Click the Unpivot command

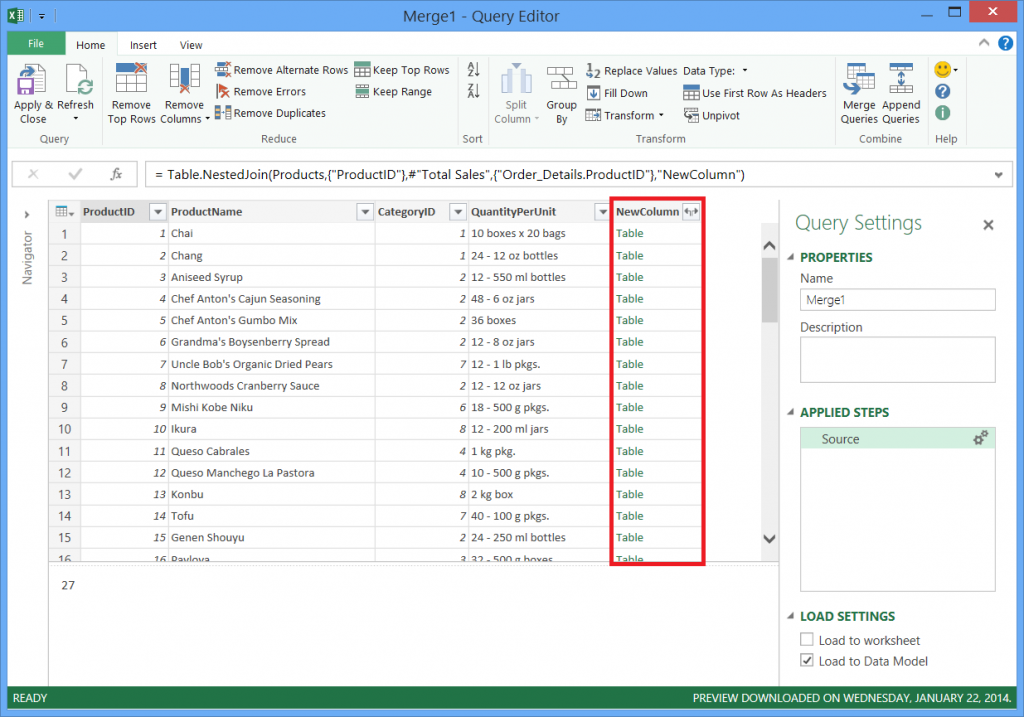coord(711,116)
